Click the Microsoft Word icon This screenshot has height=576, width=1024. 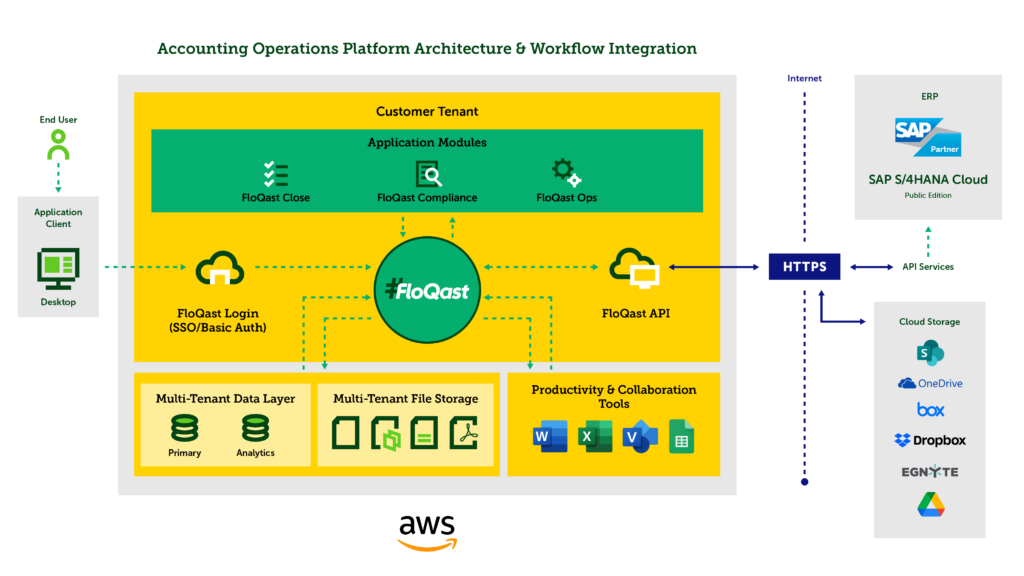pos(550,436)
